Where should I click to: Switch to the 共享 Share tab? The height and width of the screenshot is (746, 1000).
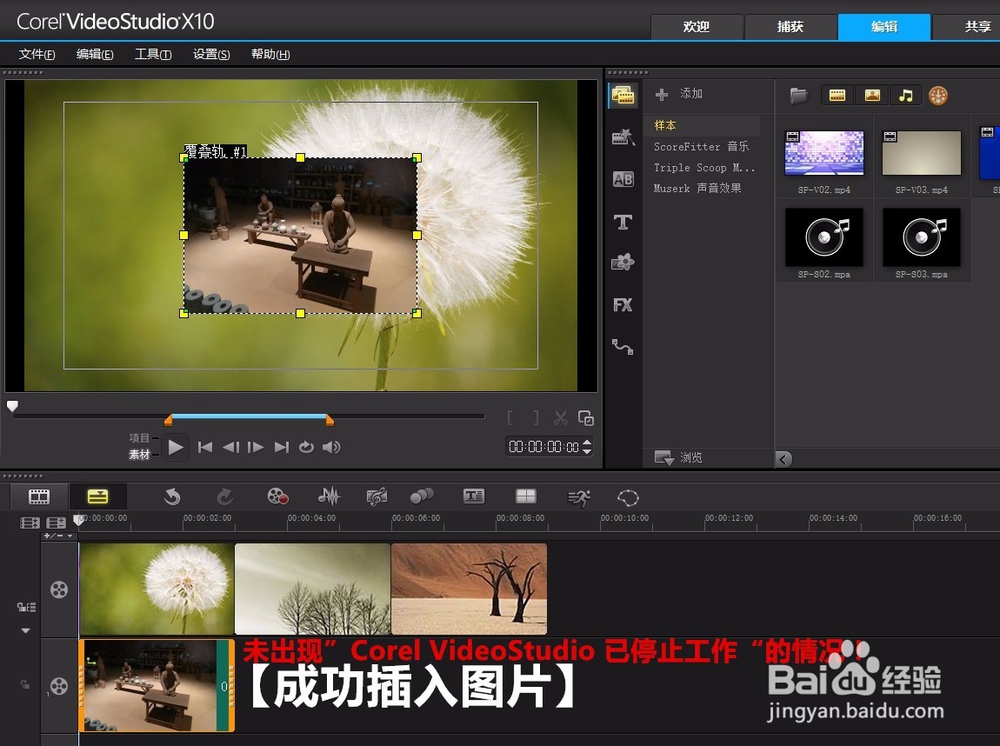coord(966,27)
